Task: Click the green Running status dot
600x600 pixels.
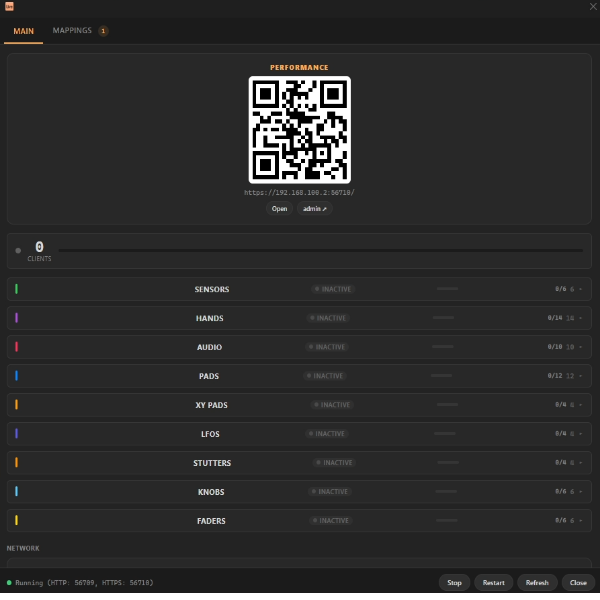Action: pyautogui.click(x=9, y=582)
